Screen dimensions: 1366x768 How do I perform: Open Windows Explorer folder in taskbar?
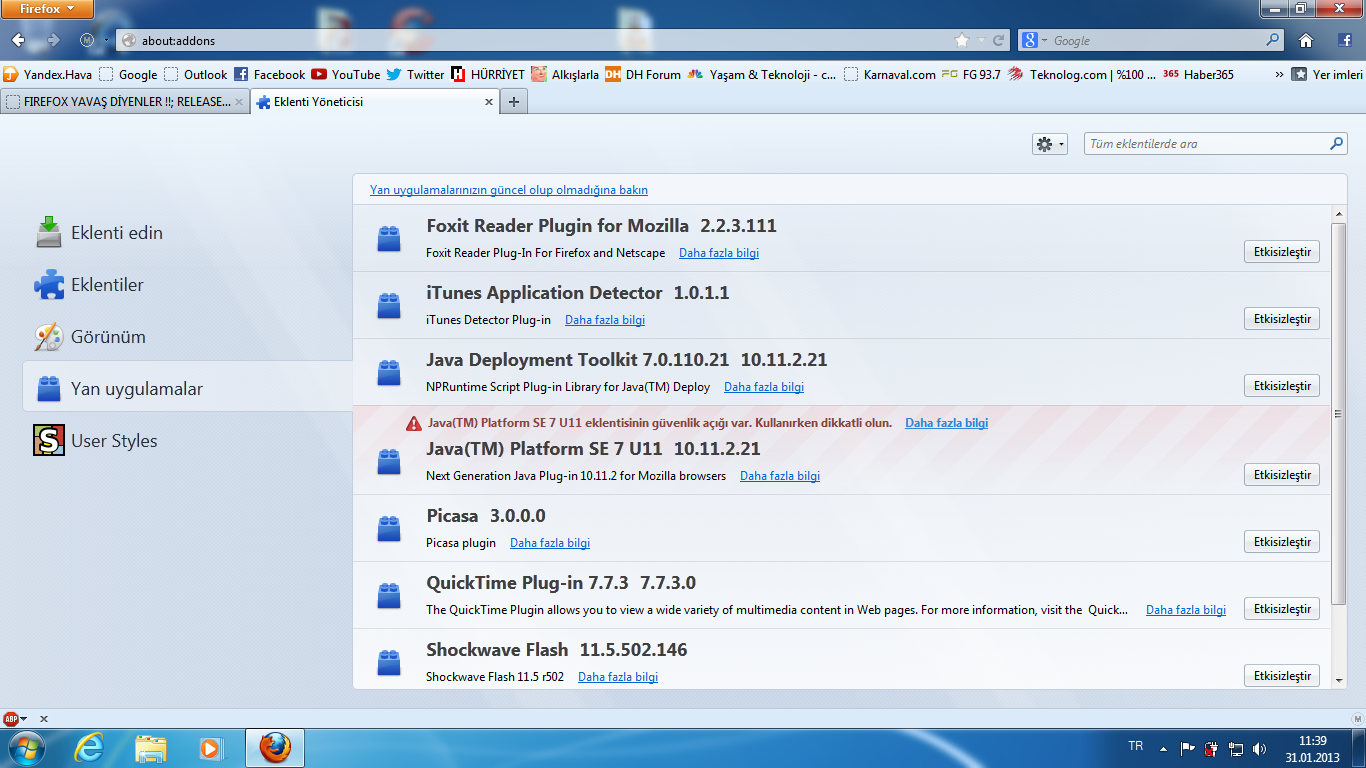pos(151,748)
